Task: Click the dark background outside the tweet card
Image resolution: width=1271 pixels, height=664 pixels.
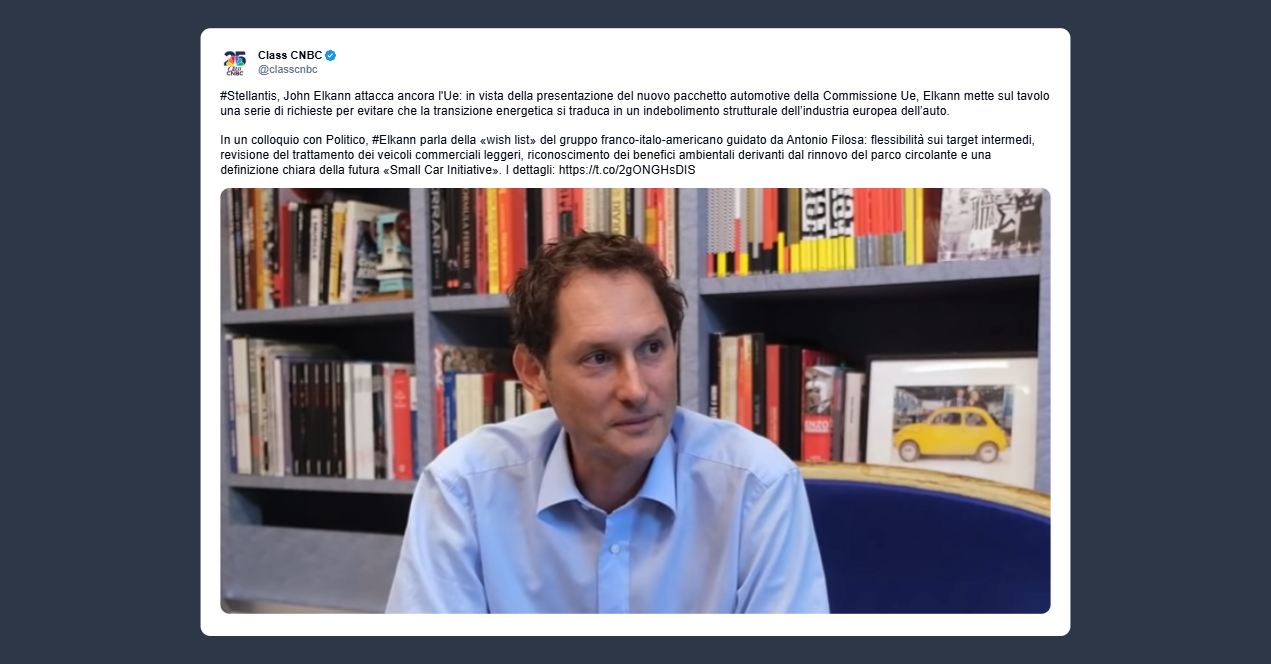Action: pos(100,330)
